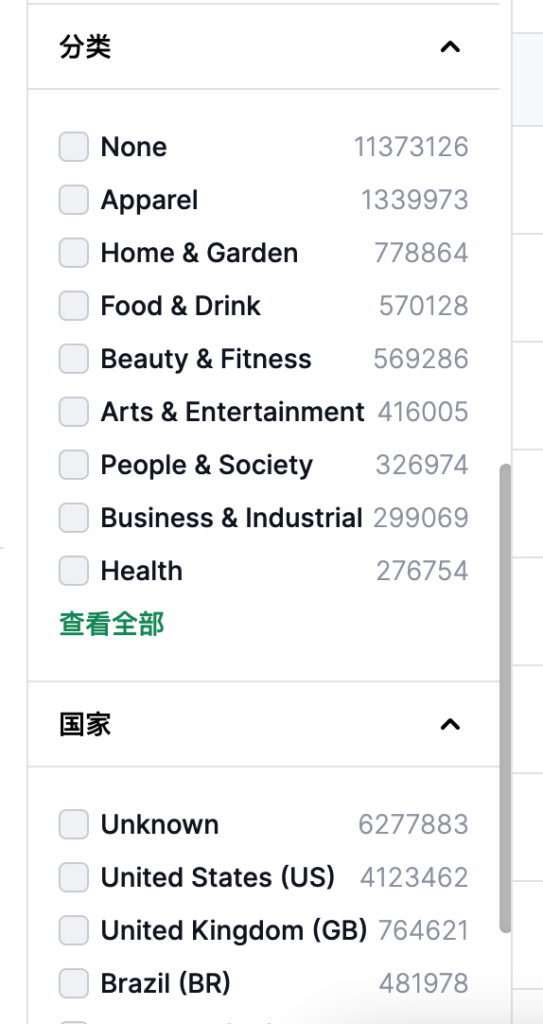
Task: Check the Arts & Entertainment checkbox
Action: coord(74,411)
